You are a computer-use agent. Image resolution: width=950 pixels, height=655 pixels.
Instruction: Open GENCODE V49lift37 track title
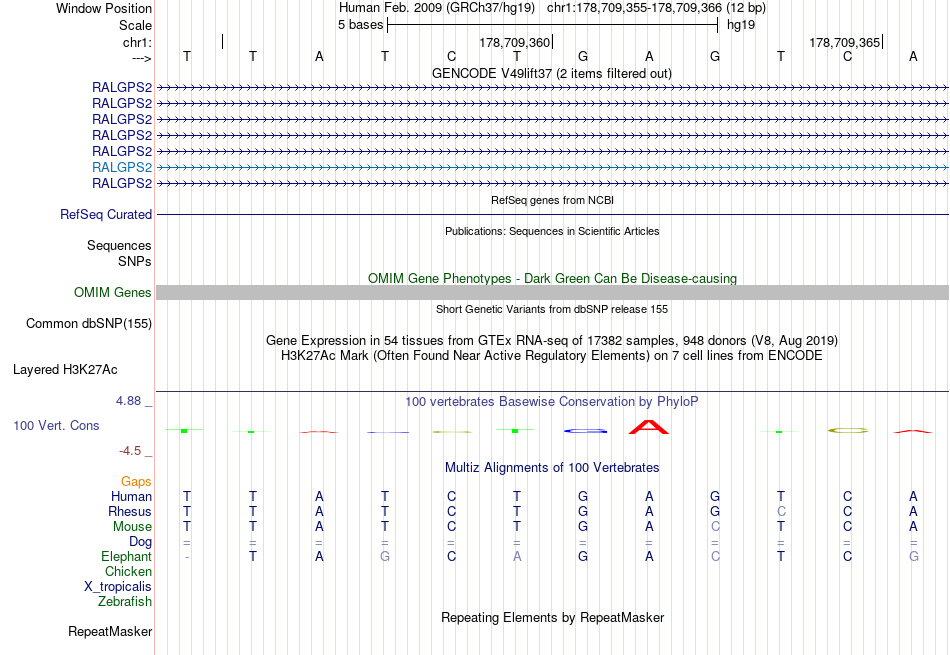pos(552,73)
